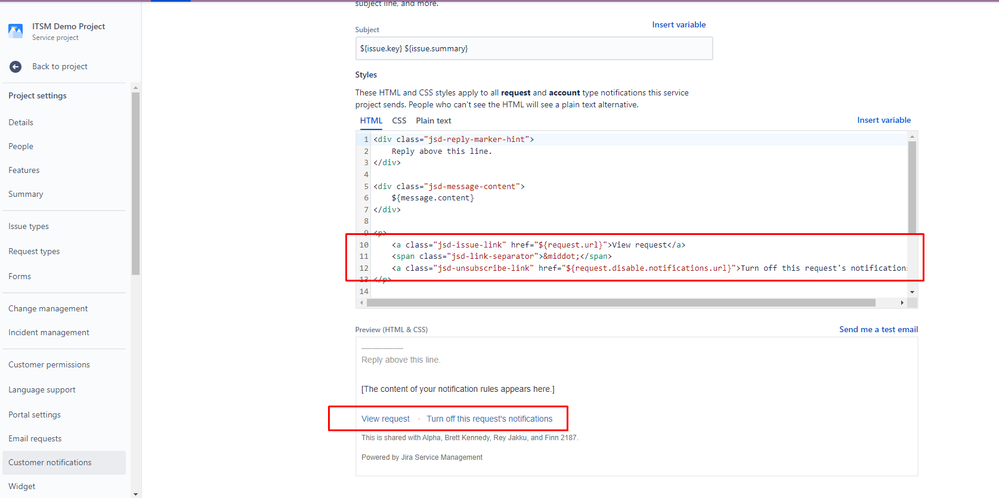Viewport: 999px width, 498px height.
Task: Open Language support settings
Action: coord(42,390)
